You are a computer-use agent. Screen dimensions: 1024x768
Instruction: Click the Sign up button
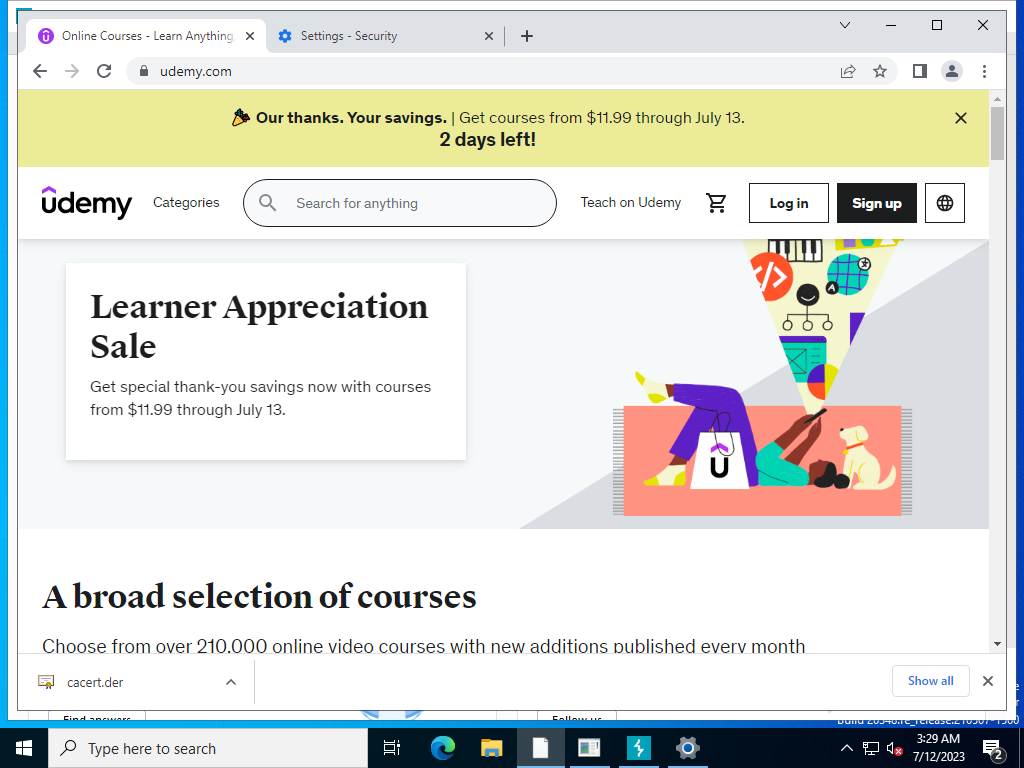coord(876,203)
